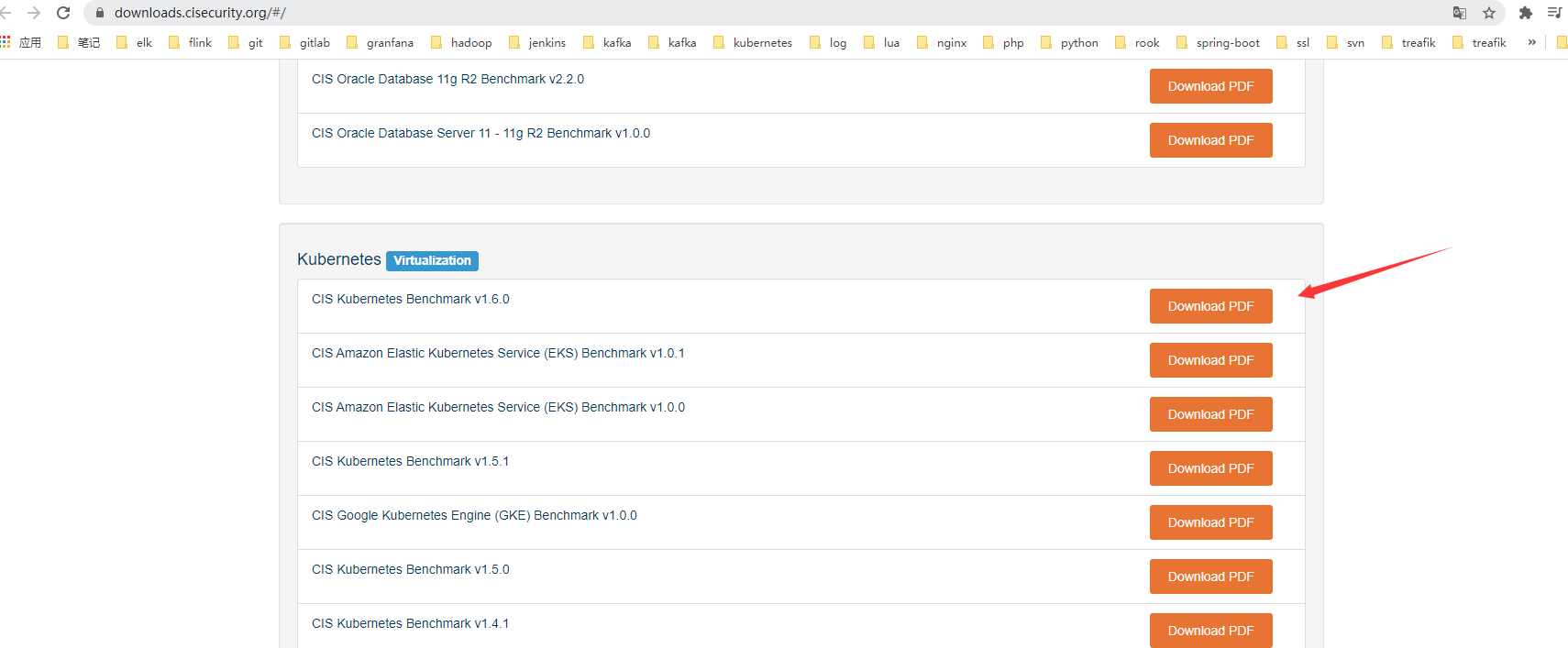View site info via the lock icon
This screenshot has width=1568, height=648.
[x=100, y=13]
